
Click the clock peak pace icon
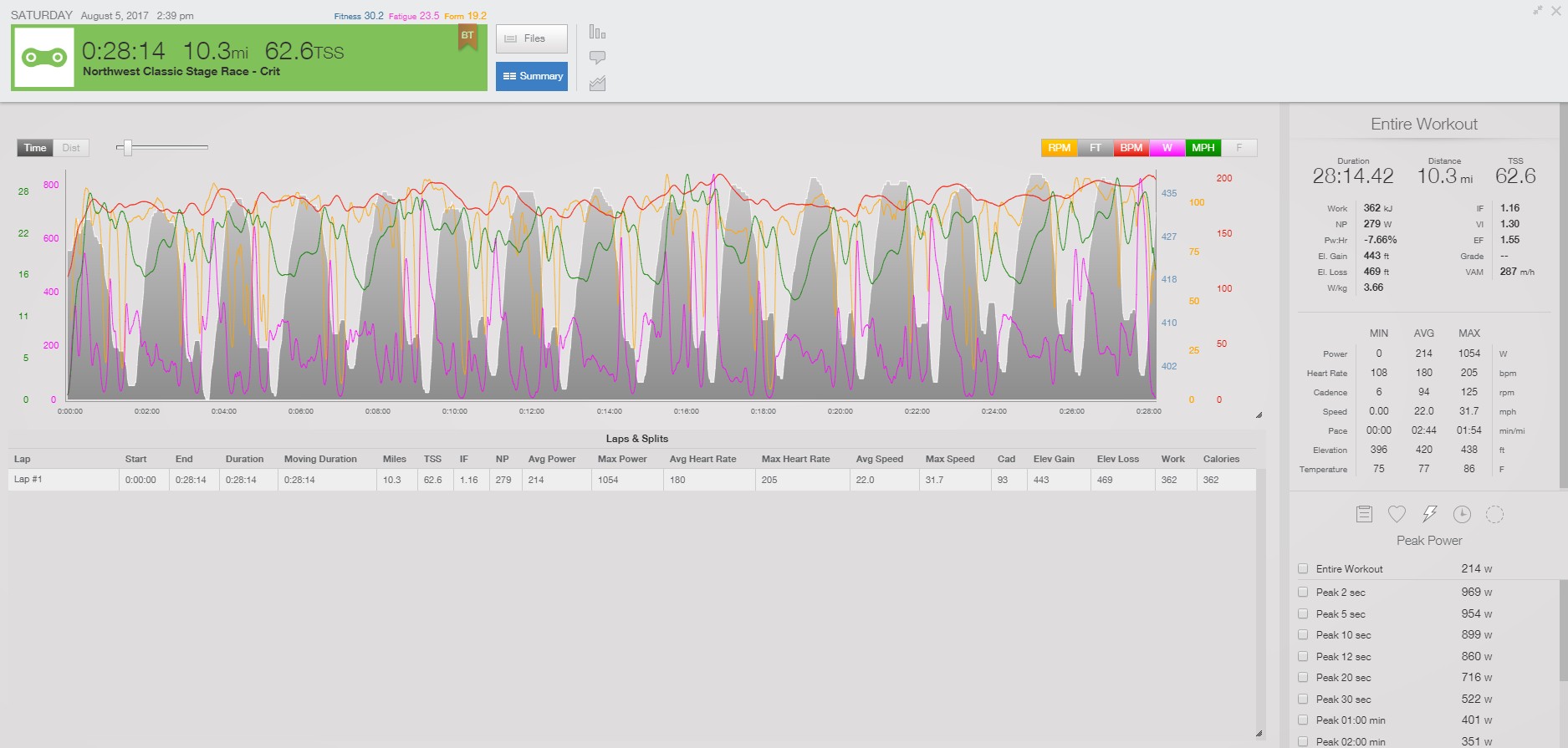click(x=1462, y=514)
